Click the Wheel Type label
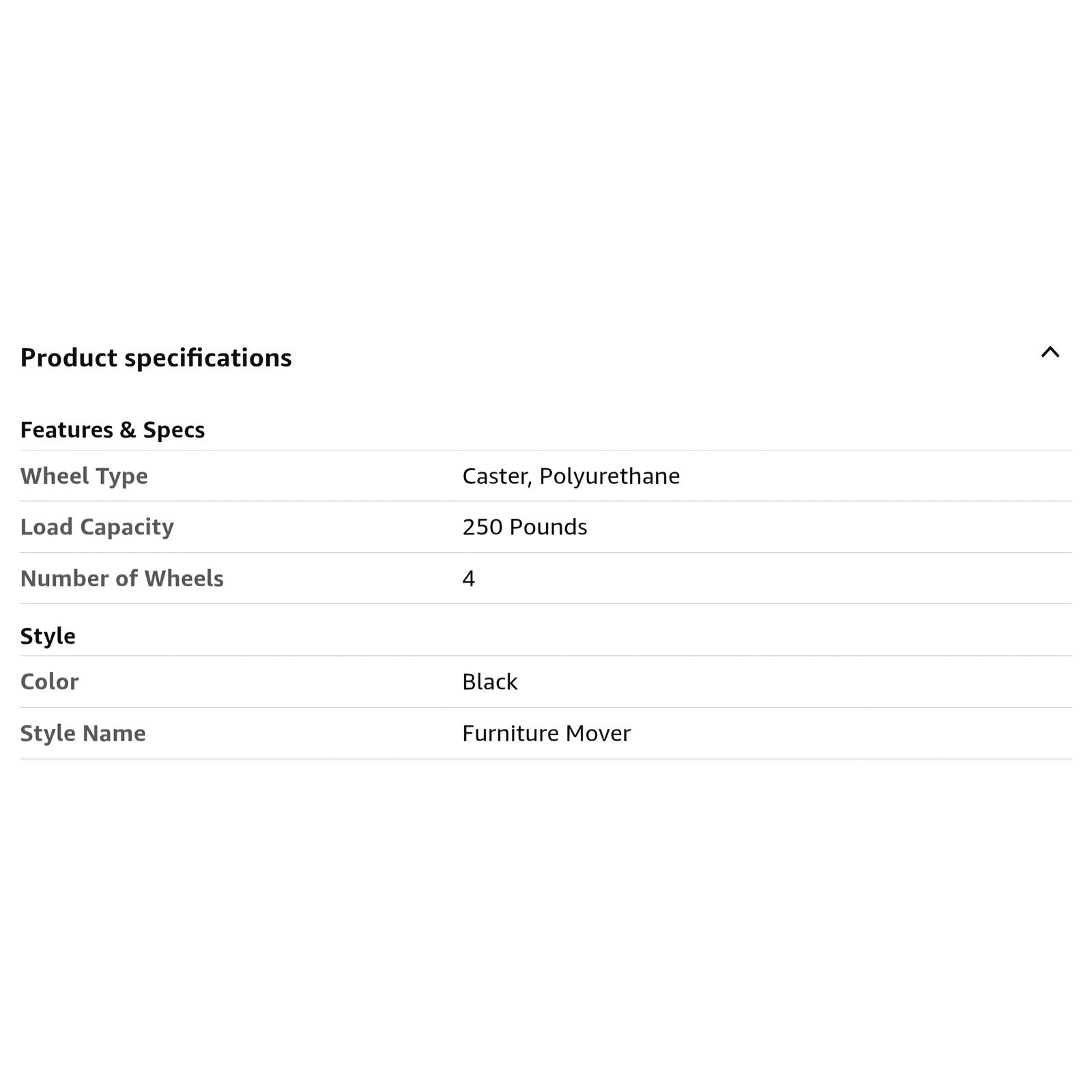Viewport: 1092px width, 1092px height. pyautogui.click(x=84, y=476)
